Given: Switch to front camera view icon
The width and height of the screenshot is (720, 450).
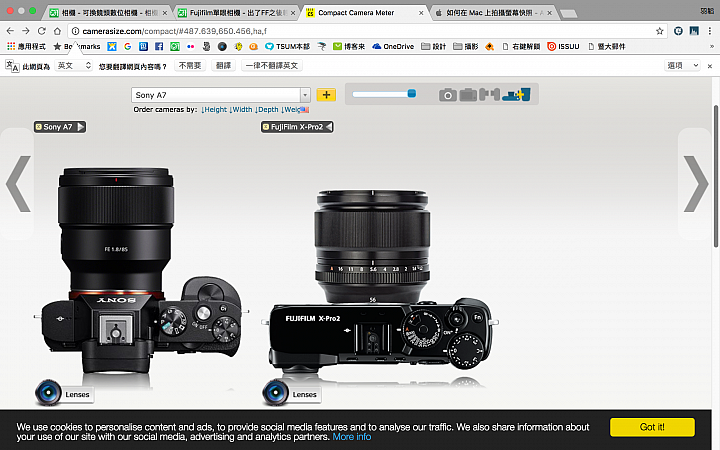Looking at the screenshot, I should (x=448, y=95).
